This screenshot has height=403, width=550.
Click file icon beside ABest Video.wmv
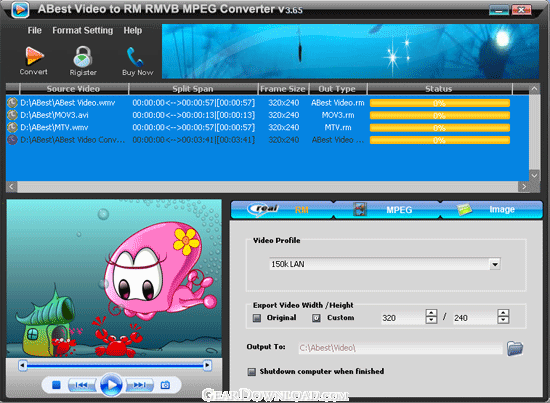pos(12,103)
